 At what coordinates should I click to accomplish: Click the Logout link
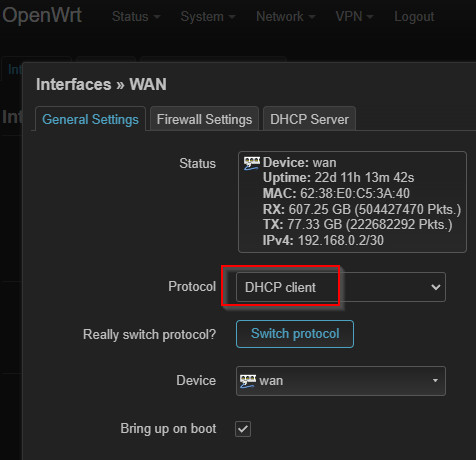(414, 16)
